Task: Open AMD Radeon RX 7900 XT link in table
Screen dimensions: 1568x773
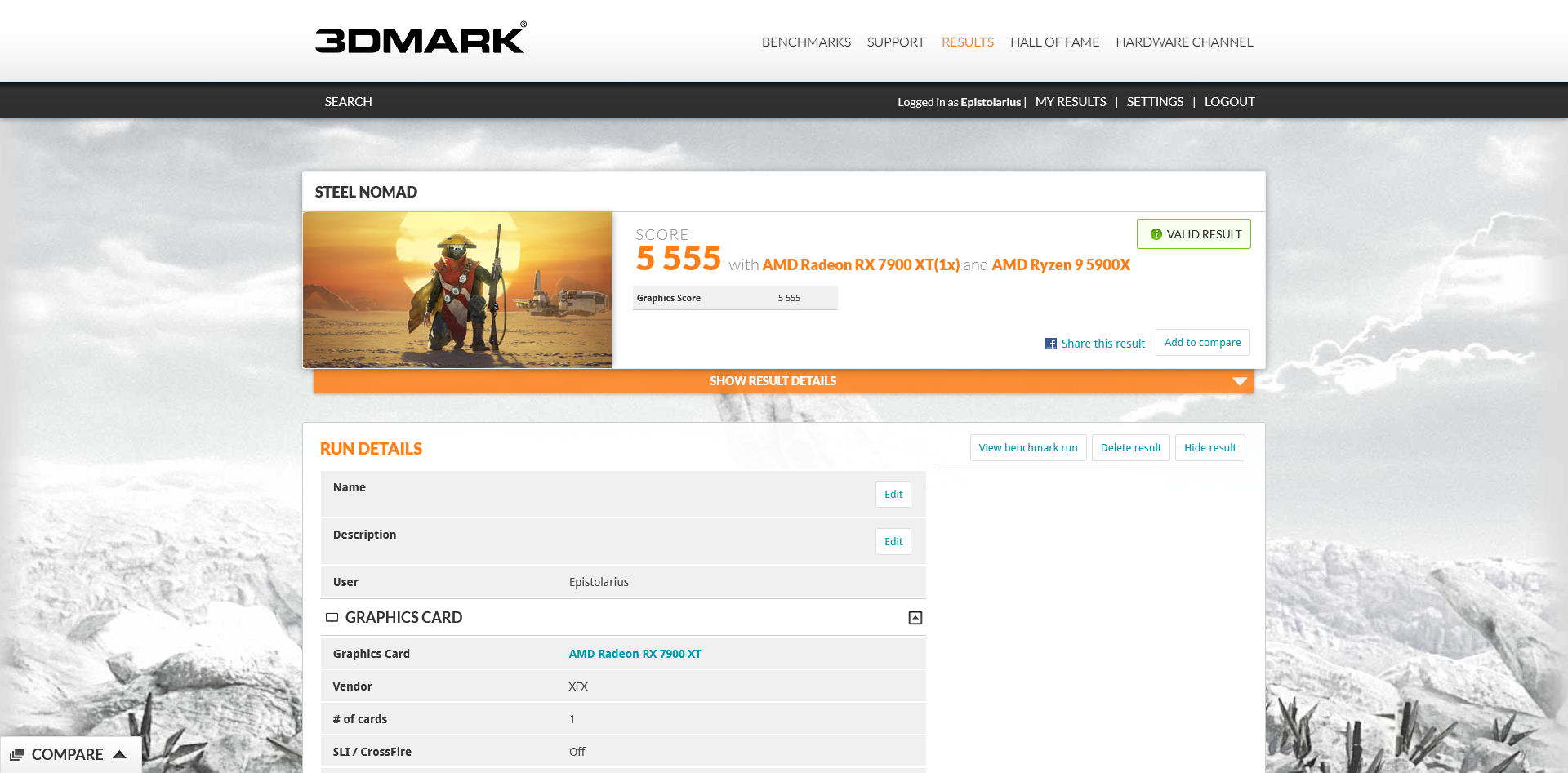Action: pyautogui.click(x=635, y=654)
